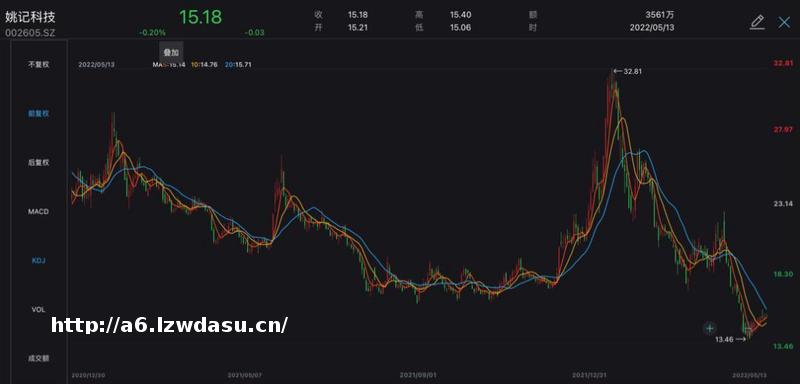Click the MA10 value 14.76 label
This screenshot has width=800, height=384.
point(205,65)
